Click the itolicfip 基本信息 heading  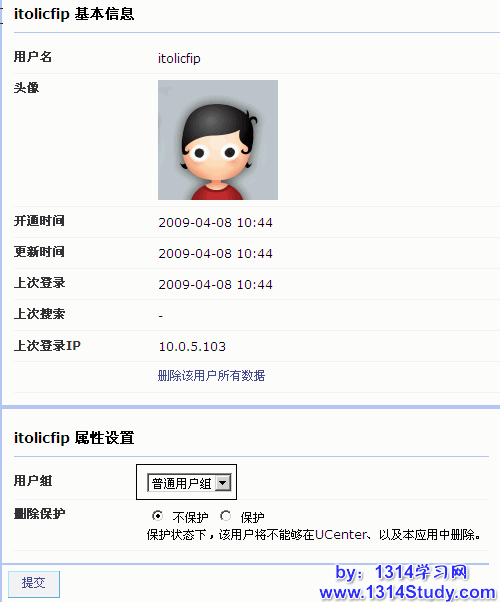coord(74,14)
